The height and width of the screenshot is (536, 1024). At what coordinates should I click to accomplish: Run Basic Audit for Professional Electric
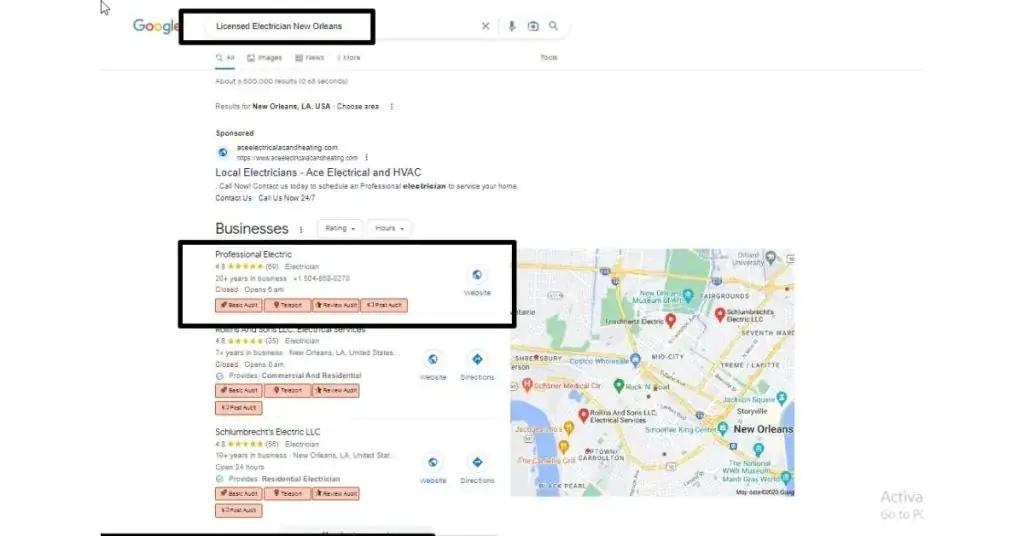(x=238, y=305)
